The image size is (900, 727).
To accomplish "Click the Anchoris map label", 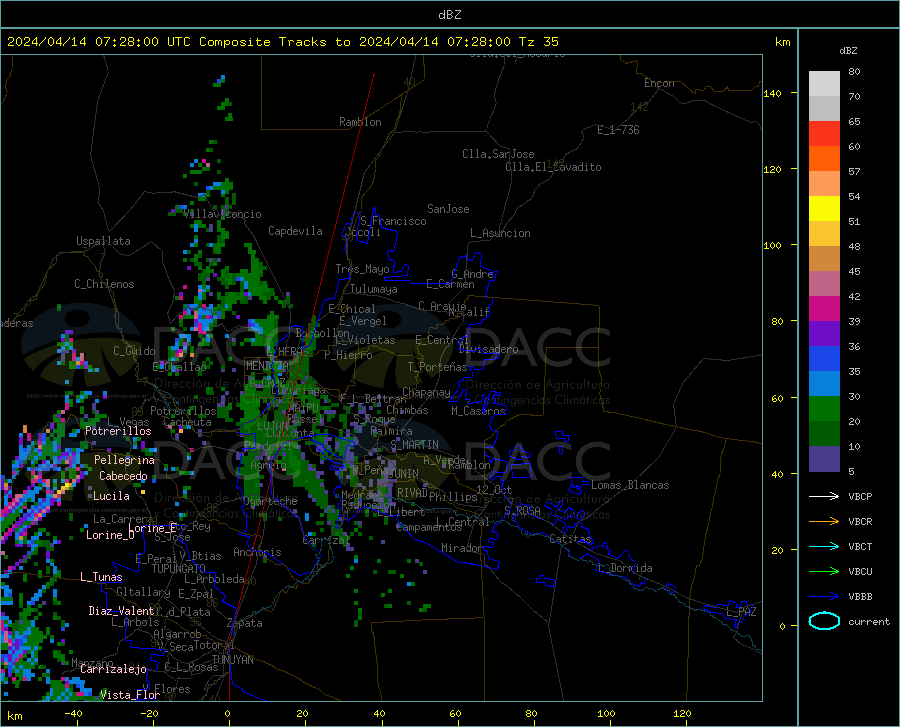I will click(257, 553).
